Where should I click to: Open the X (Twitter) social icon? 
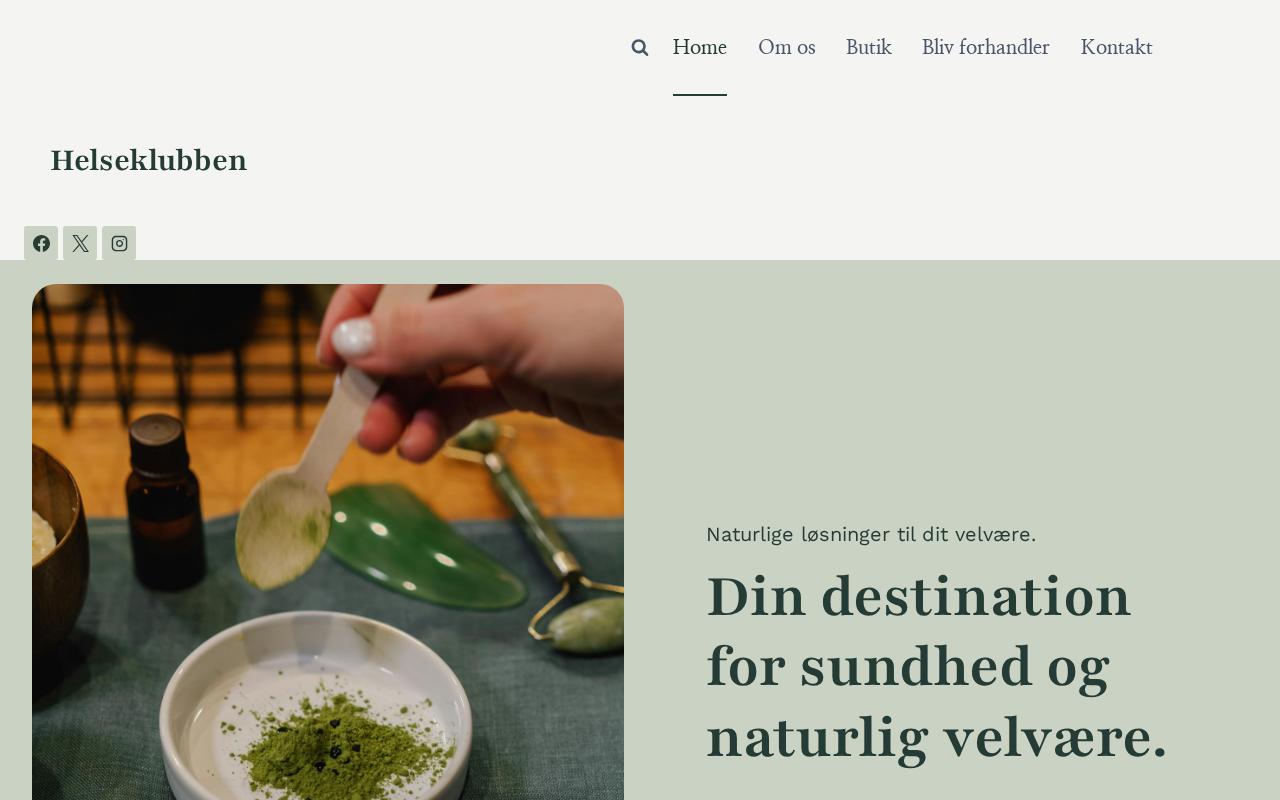pyautogui.click(x=80, y=243)
